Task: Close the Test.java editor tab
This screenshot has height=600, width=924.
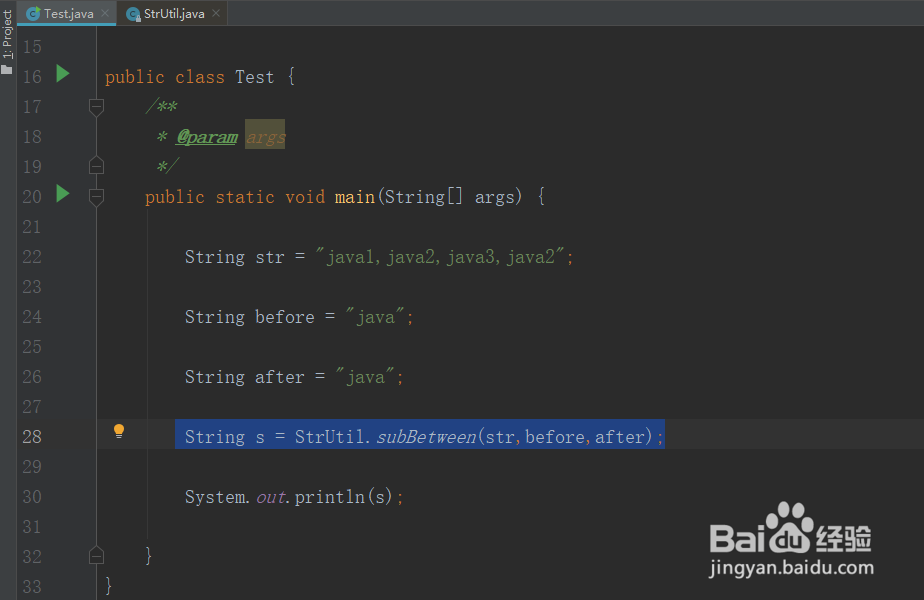Action: [105, 14]
